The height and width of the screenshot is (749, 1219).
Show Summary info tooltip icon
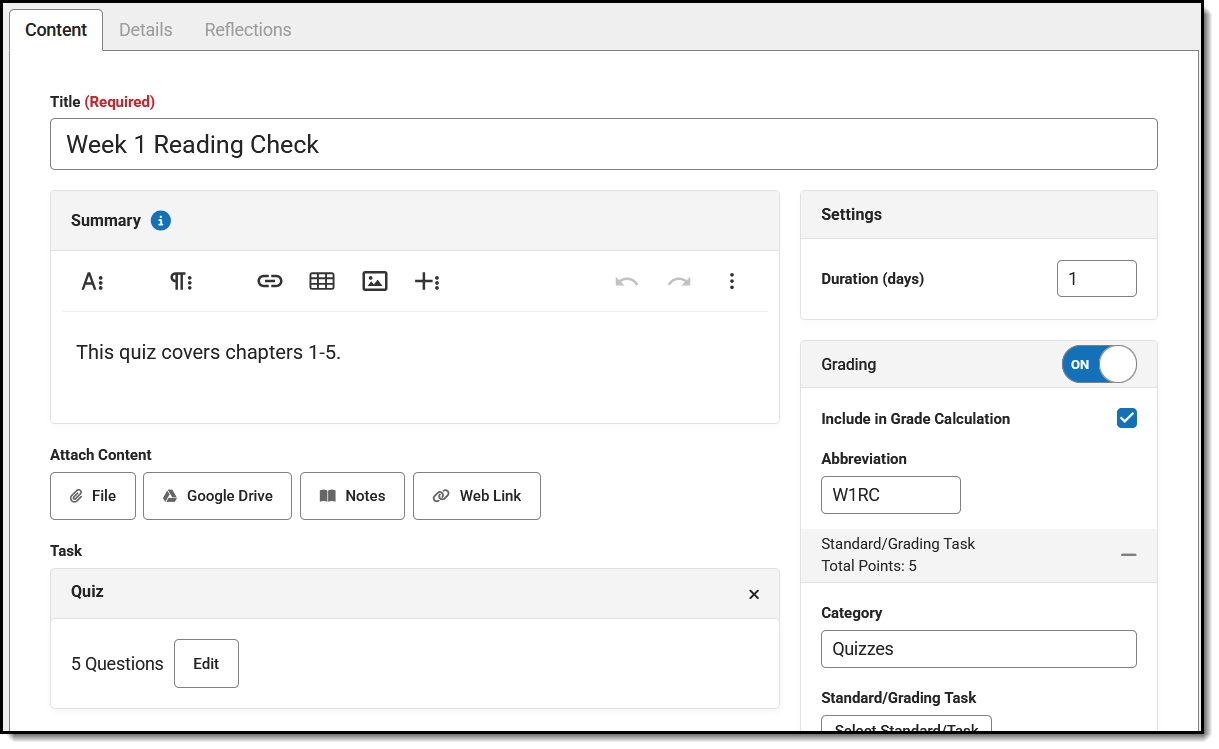click(x=161, y=220)
